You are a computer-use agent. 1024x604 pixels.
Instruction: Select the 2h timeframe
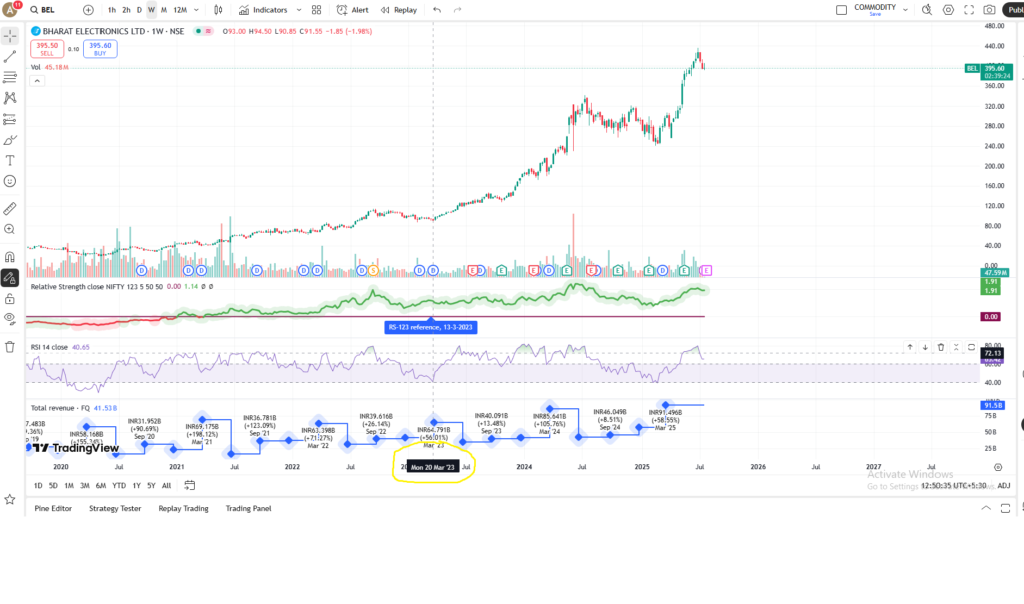point(126,10)
